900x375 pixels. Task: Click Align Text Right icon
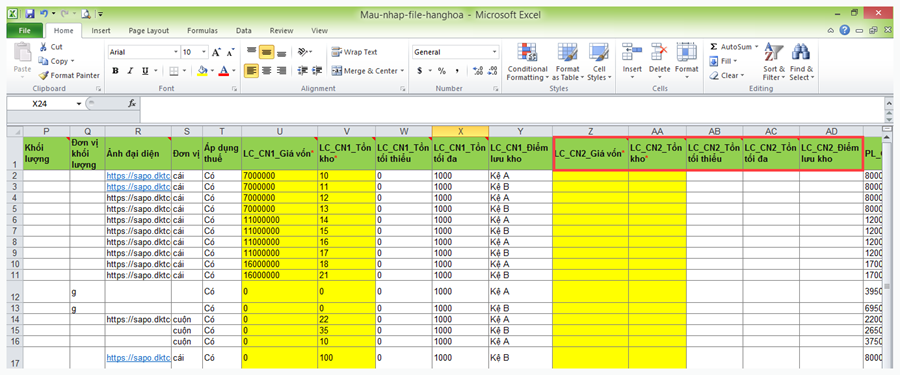[x=281, y=71]
